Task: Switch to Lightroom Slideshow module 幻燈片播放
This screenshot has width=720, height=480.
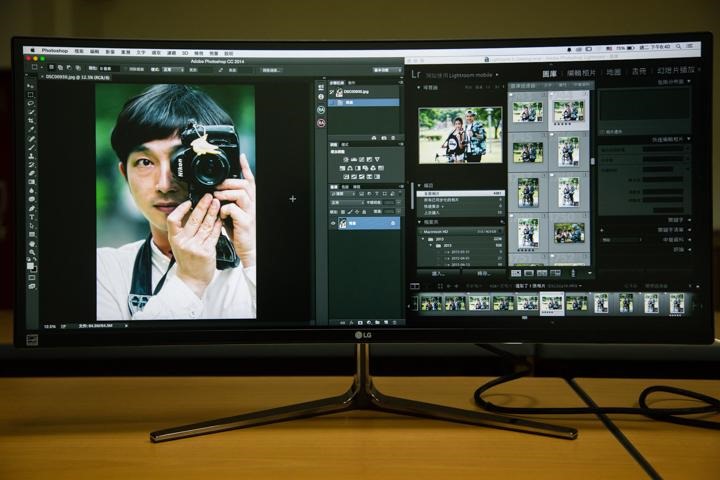Action: (x=676, y=70)
